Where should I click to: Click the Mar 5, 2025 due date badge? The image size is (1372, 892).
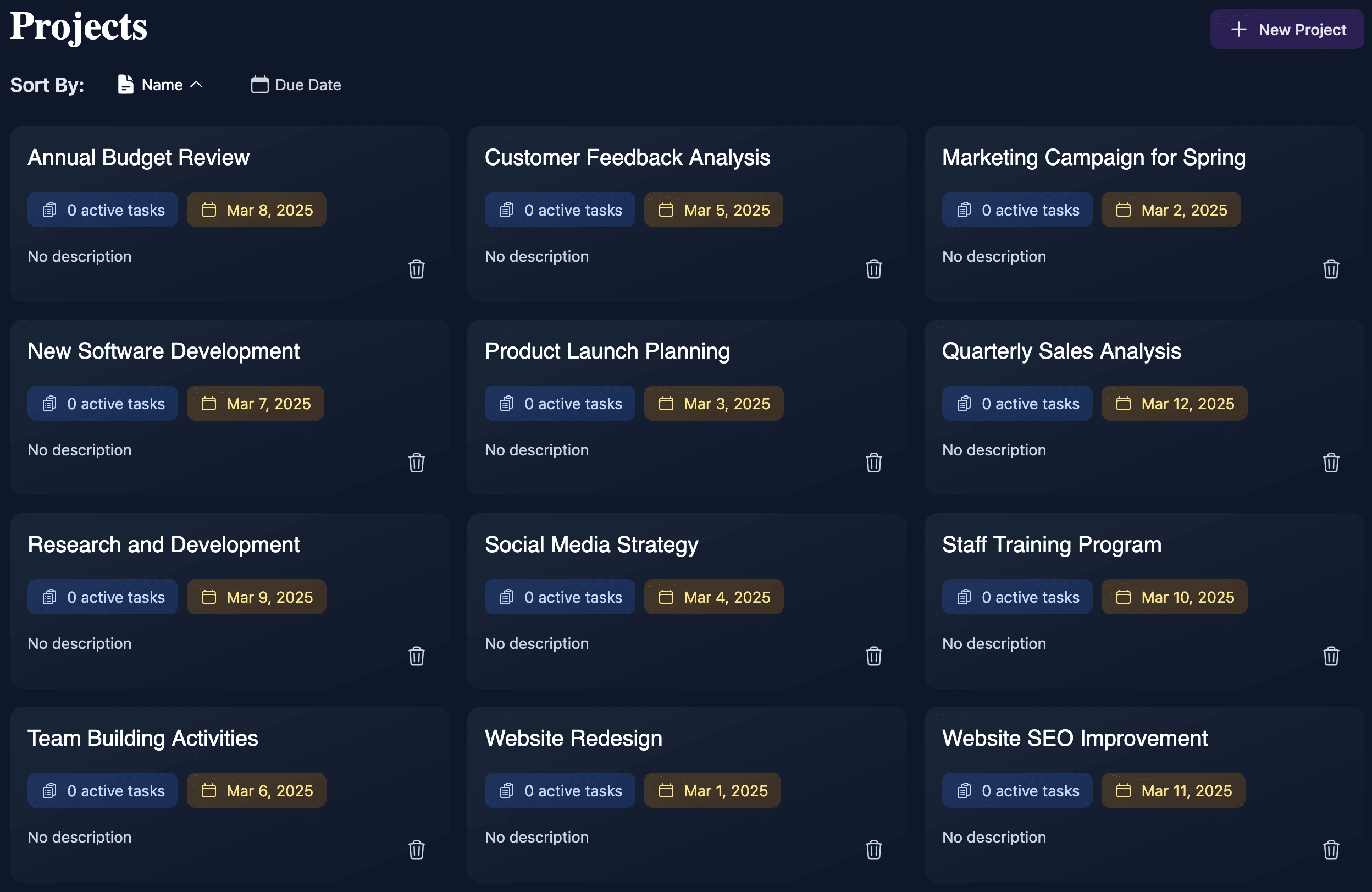[x=713, y=210]
